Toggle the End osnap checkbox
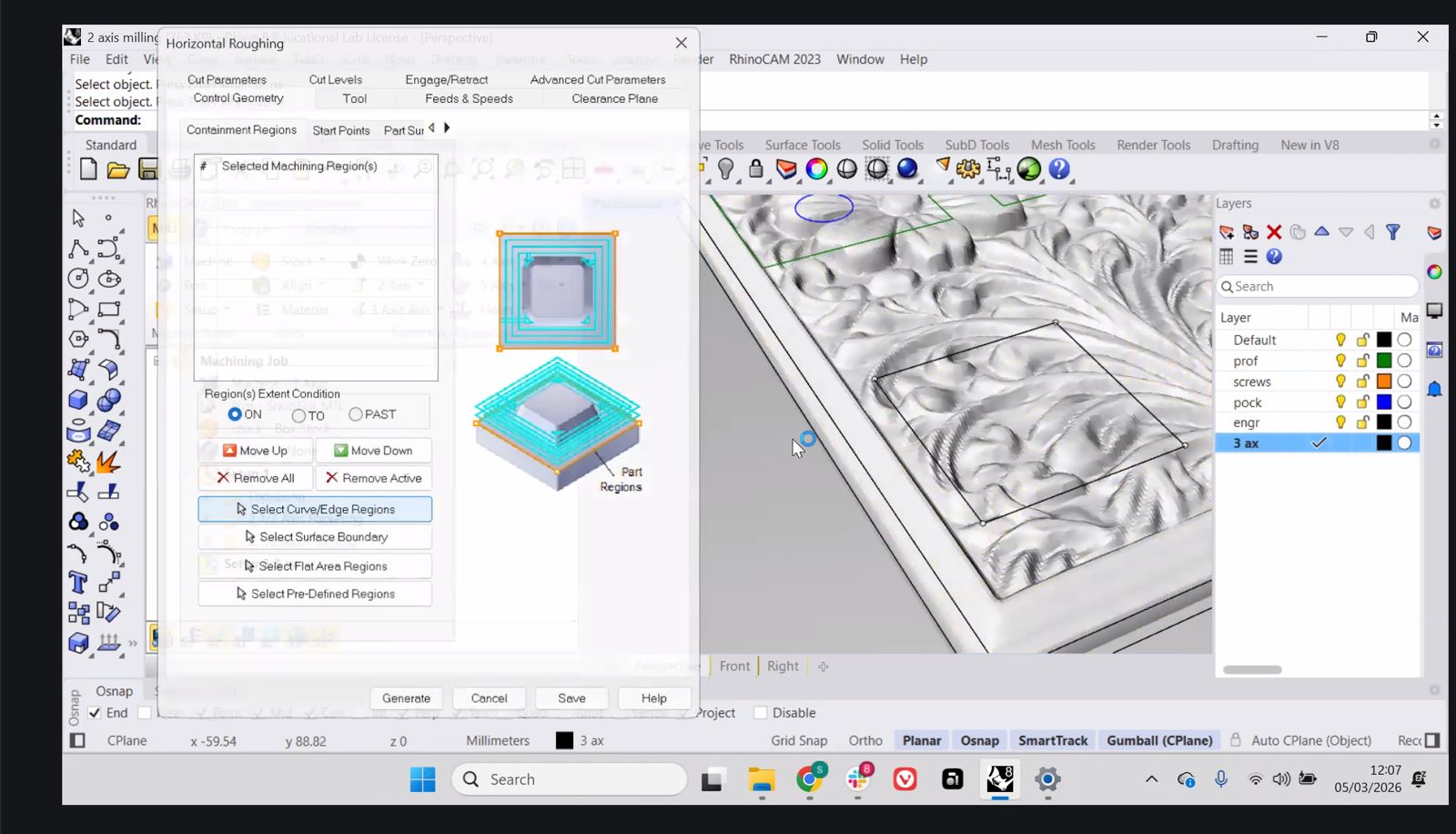The height and width of the screenshot is (834, 1456). tap(95, 713)
